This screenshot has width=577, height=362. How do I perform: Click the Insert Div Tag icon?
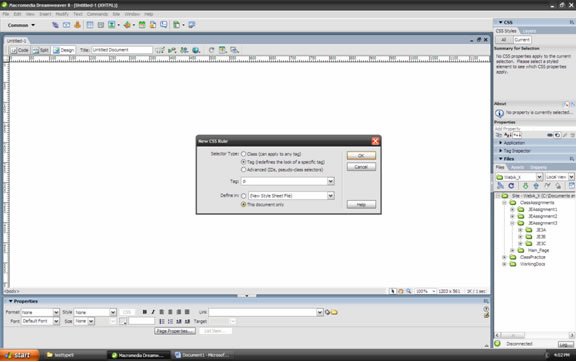point(100,25)
